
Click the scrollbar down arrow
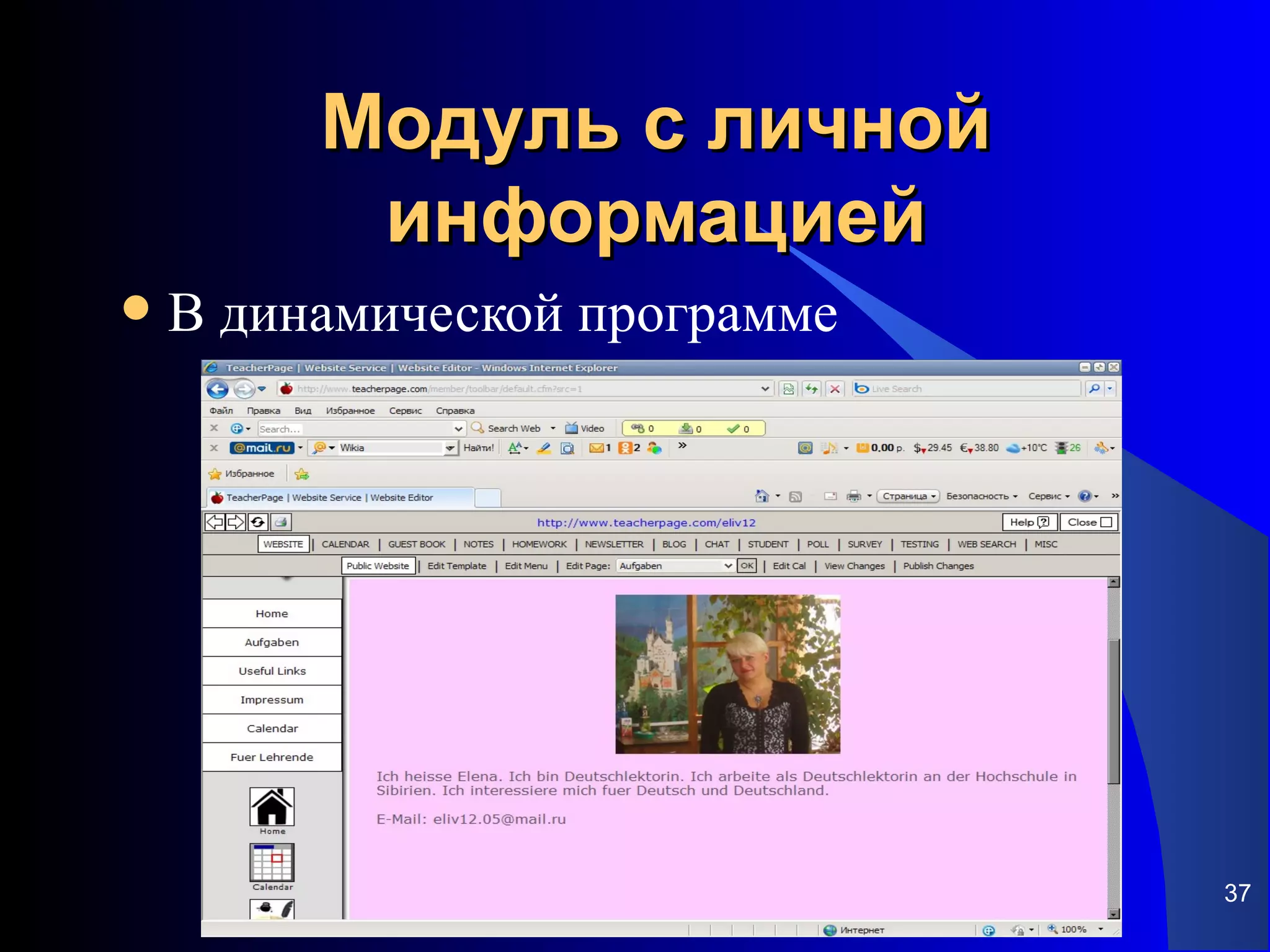click(x=1114, y=914)
